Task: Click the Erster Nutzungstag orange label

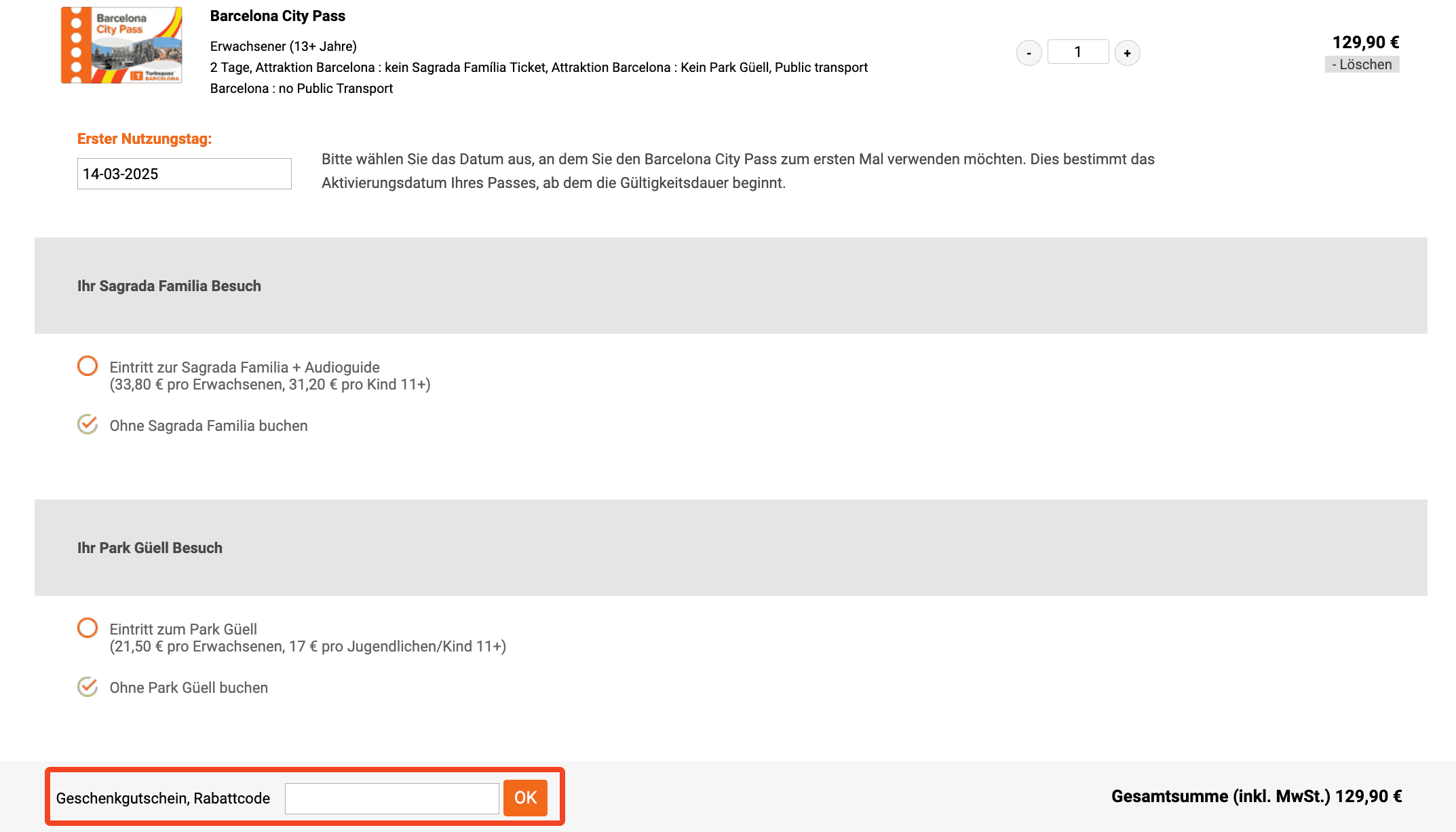Action: [145, 138]
